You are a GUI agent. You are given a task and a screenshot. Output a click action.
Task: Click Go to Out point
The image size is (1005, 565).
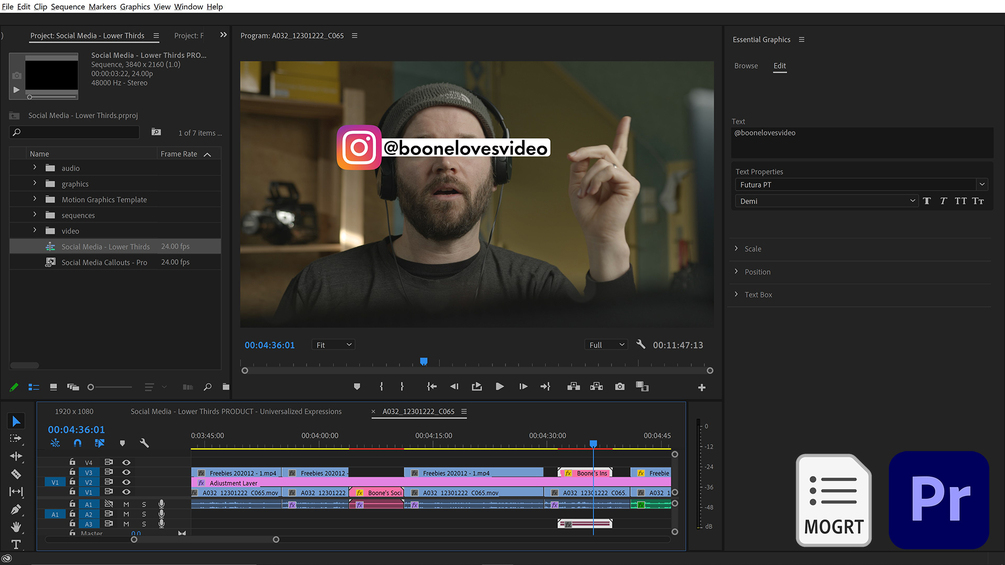[x=545, y=386]
